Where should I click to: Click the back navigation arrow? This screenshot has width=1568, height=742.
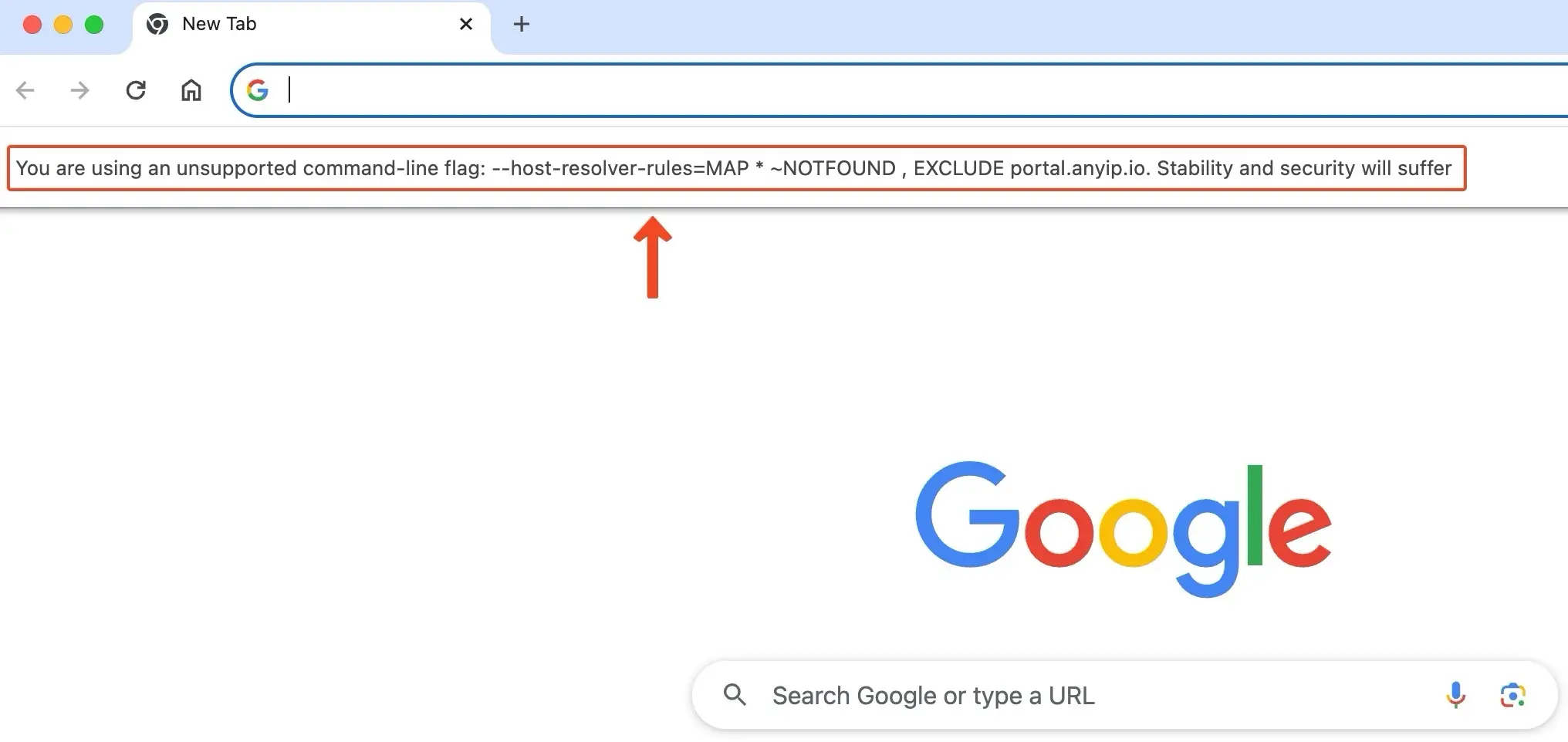pos(26,90)
